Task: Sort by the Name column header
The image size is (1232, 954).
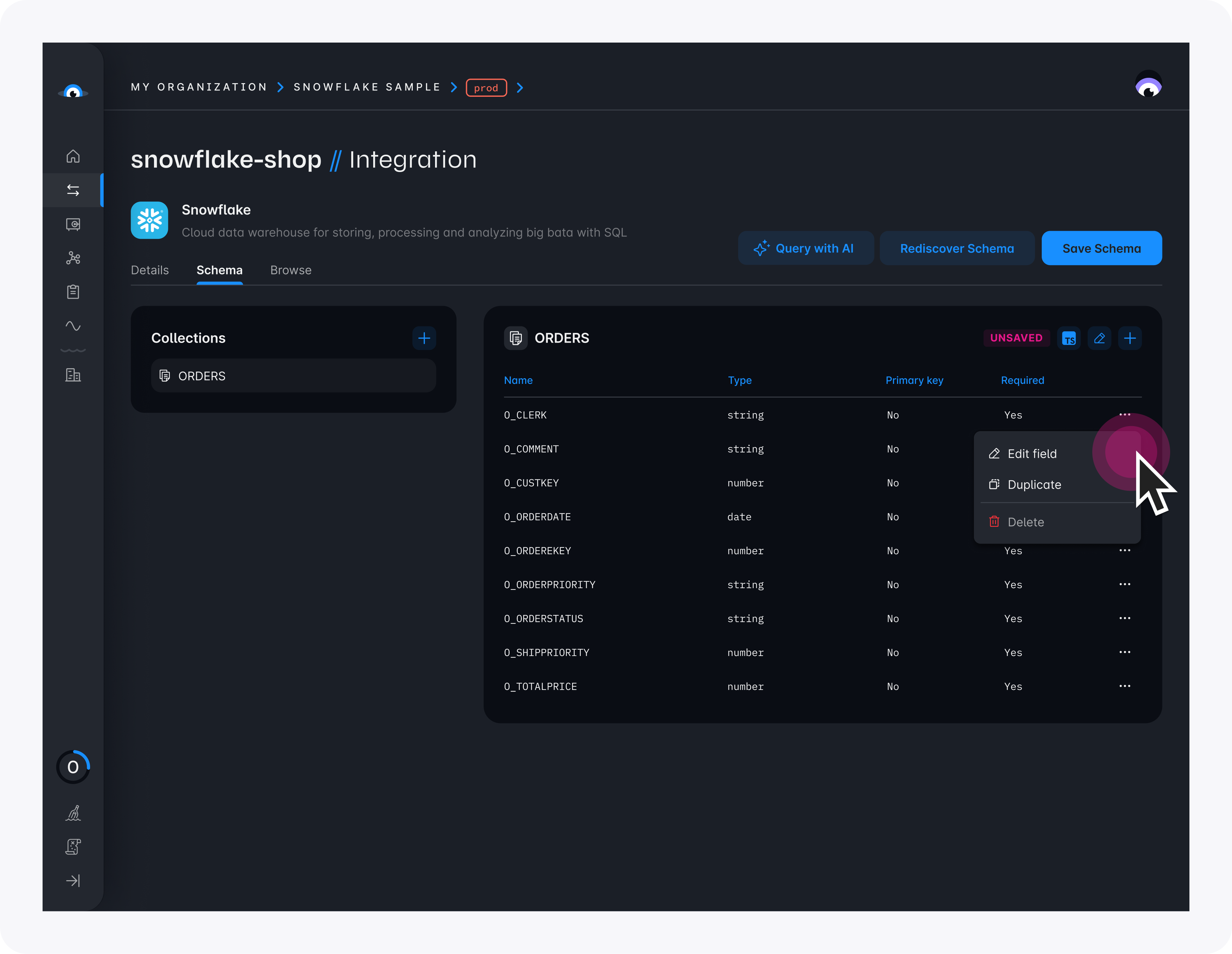Action: (519, 380)
